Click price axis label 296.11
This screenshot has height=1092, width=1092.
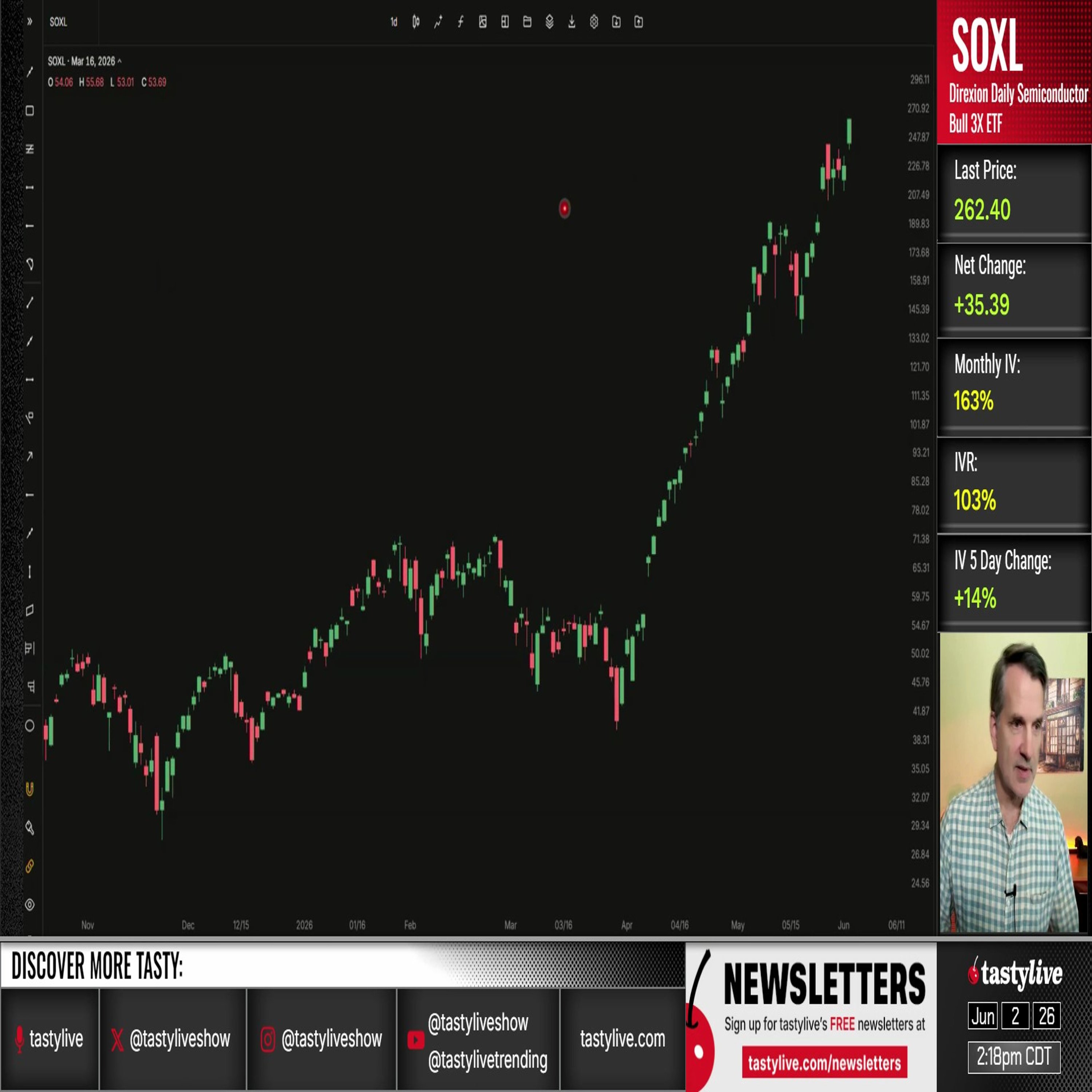click(x=919, y=80)
